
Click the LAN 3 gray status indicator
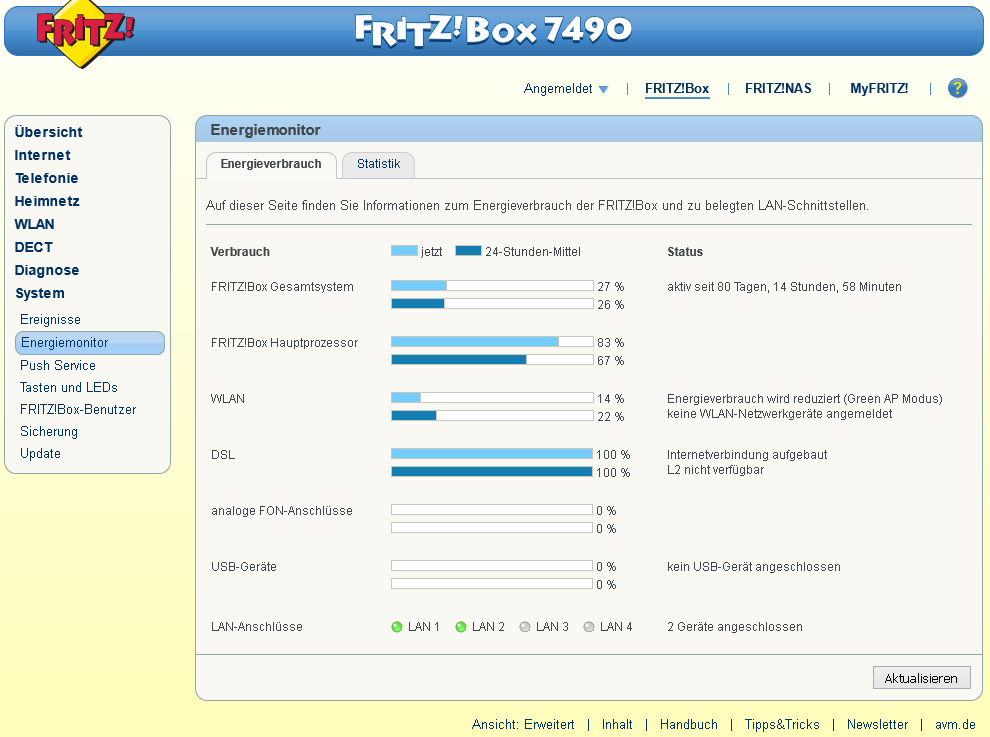(525, 627)
